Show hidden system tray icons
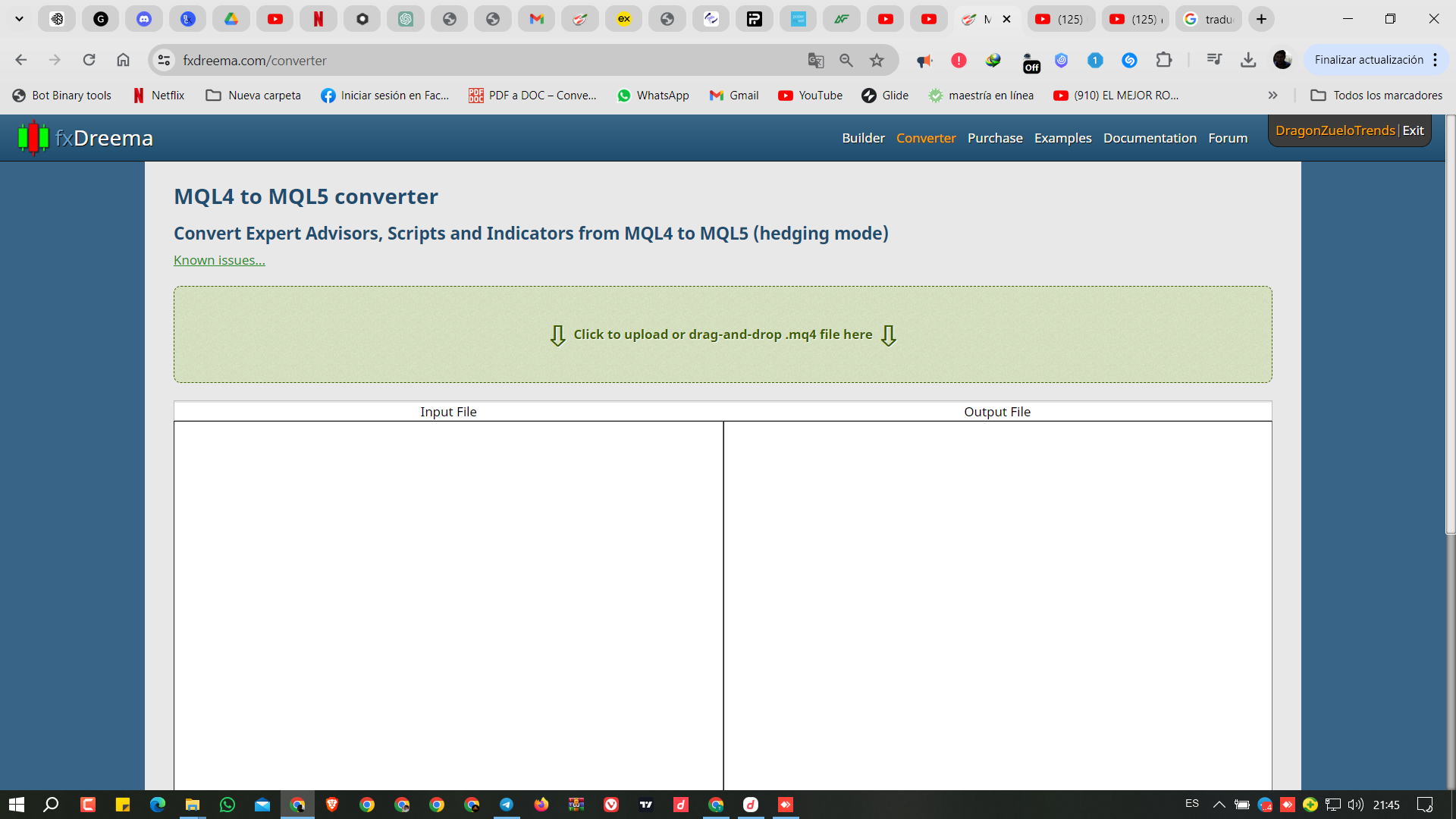 click(x=1219, y=805)
